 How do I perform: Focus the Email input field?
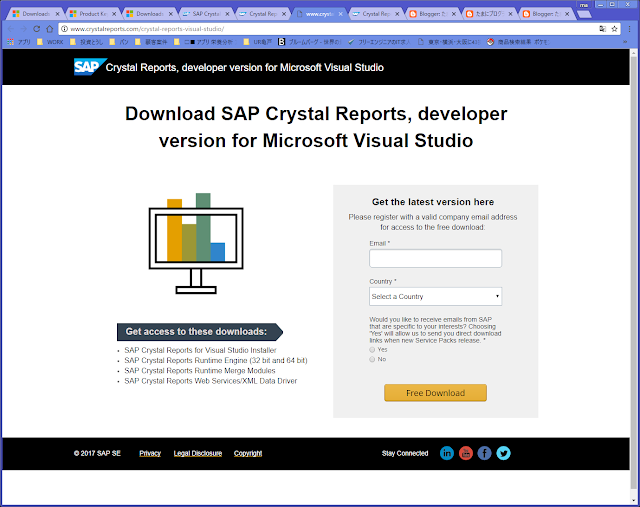pyautogui.click(x=435, y=258)
